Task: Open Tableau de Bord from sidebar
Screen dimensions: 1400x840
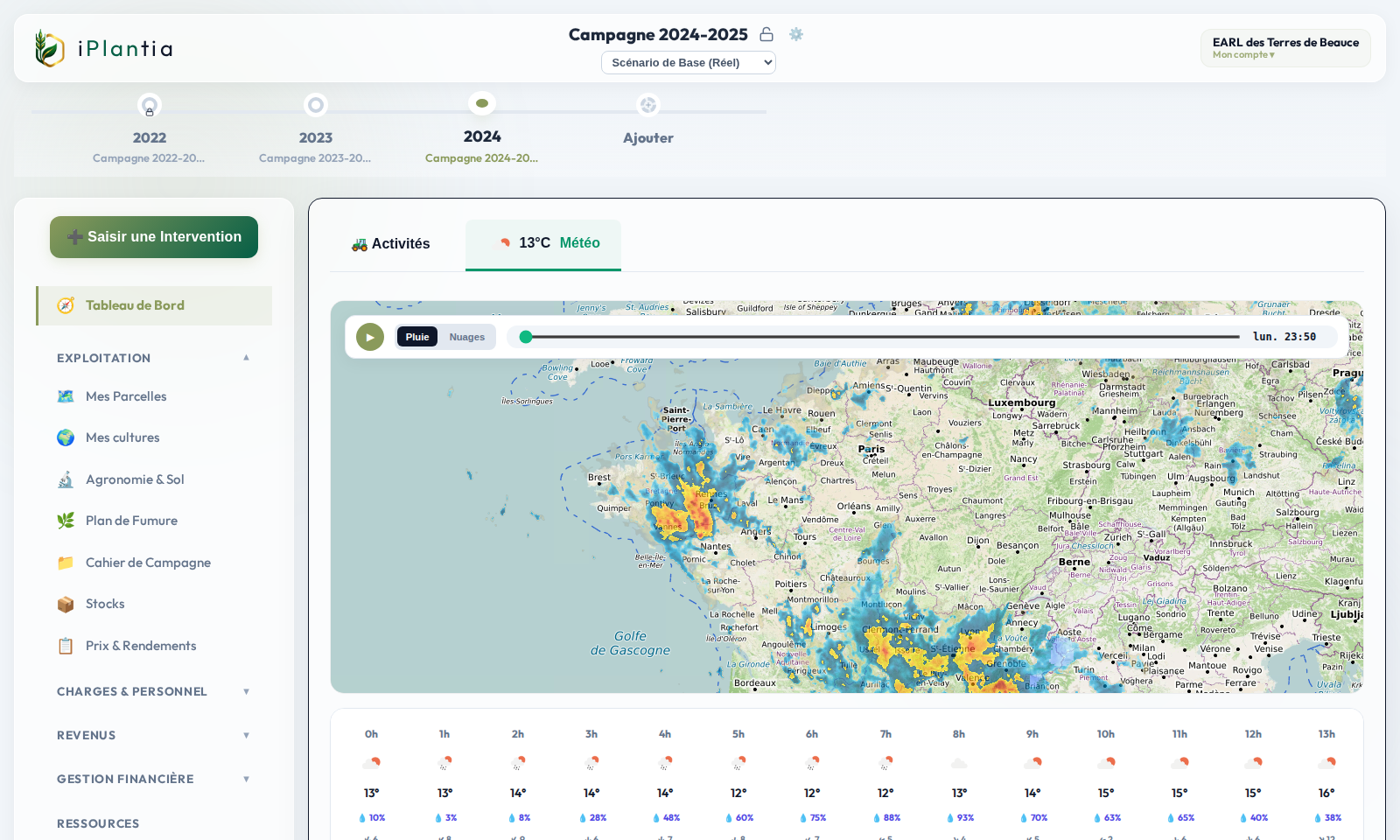Action: click(154, 305)
